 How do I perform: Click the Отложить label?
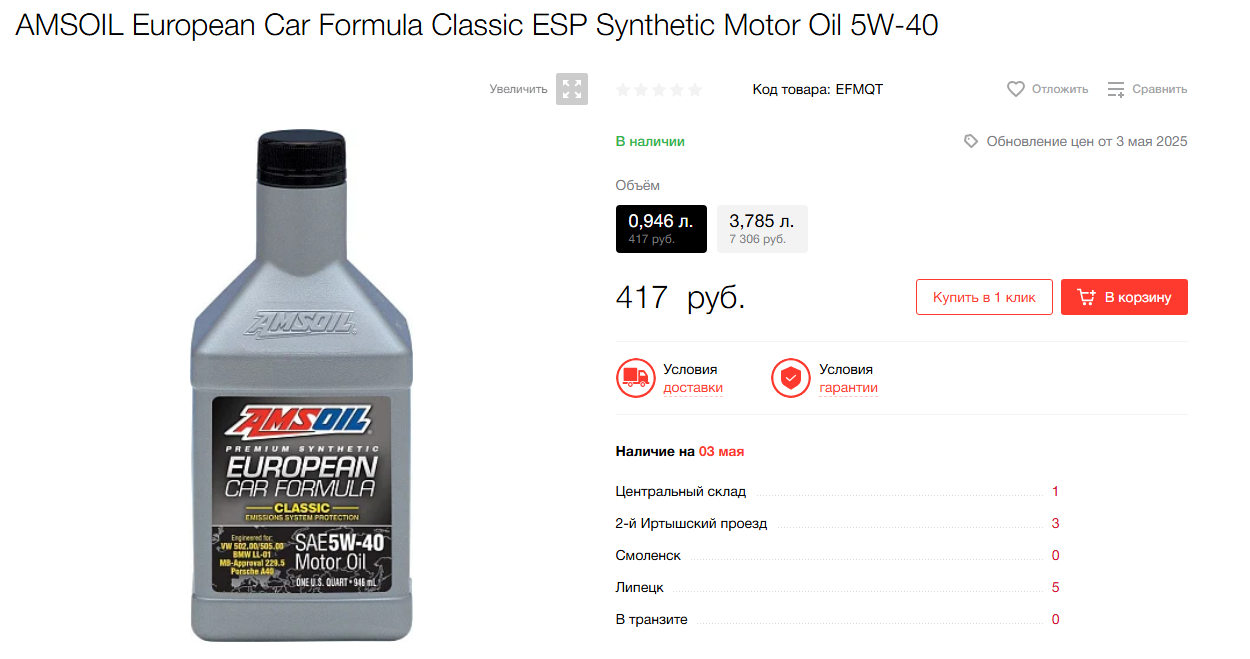click(x=1060, y=89)
